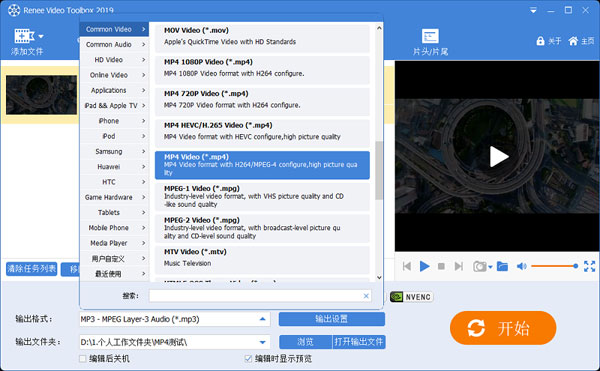Mute audio with the speaker icon
Image resolution: width=600 pixels, height=371 pixels.
(522, 266)
